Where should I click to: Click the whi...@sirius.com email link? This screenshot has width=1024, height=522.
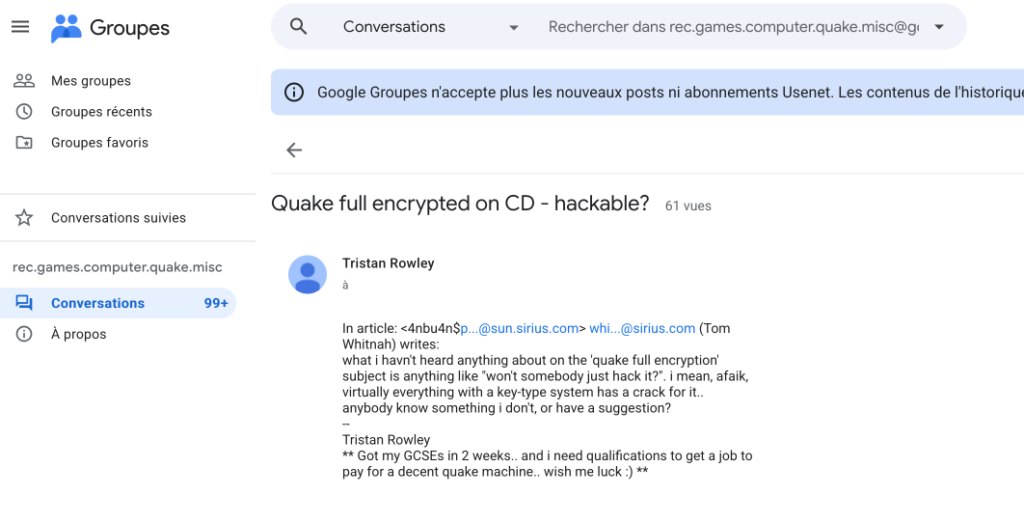pos(642,329)
